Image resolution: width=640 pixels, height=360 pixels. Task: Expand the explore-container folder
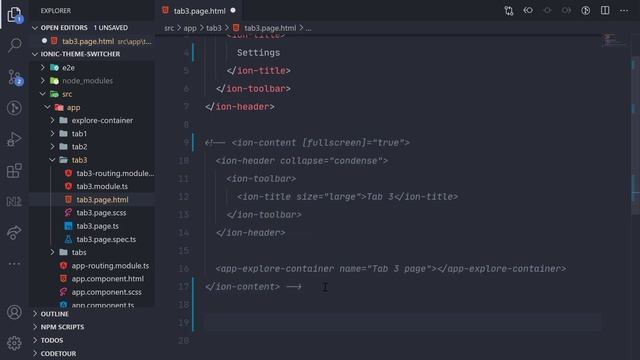53,120
